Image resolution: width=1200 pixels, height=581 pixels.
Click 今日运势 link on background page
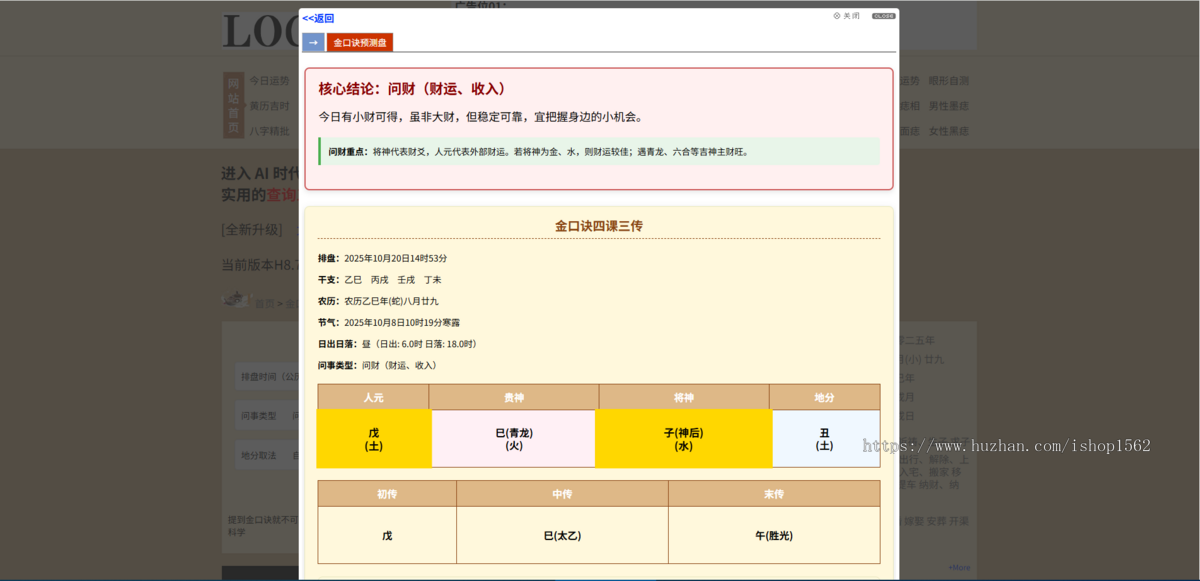[269, 81]
